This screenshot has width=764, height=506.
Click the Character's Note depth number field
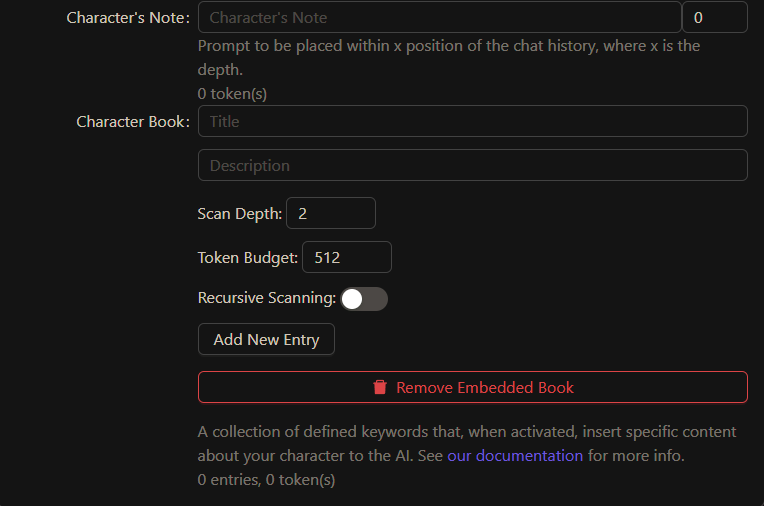[x=714, y=18]
